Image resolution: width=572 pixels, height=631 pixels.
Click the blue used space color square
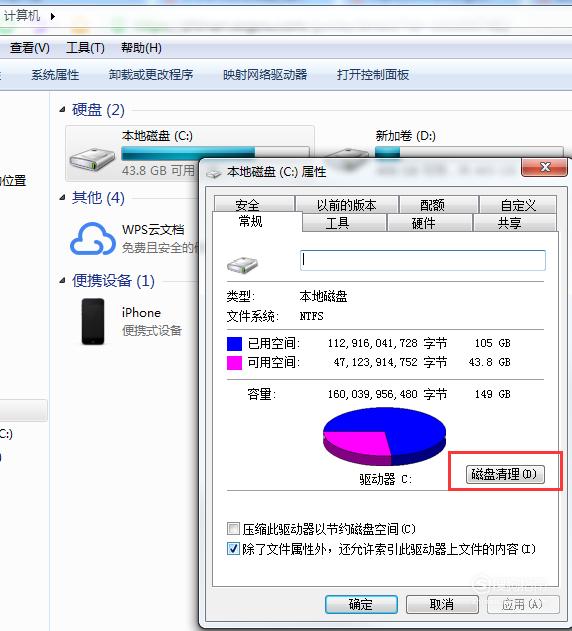[x=234, y=344]
